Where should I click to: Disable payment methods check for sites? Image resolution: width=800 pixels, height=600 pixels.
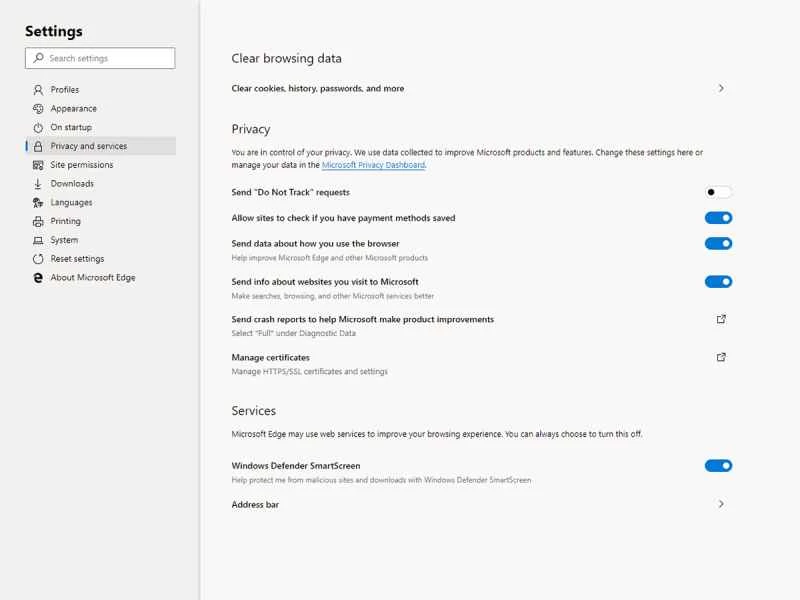(718, 217)
